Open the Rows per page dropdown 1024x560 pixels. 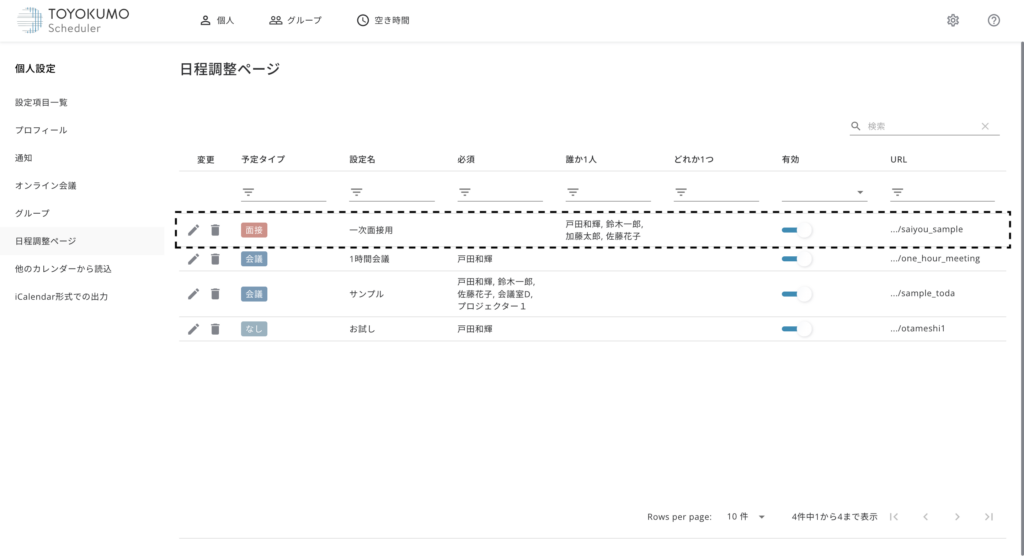point(746,517)
